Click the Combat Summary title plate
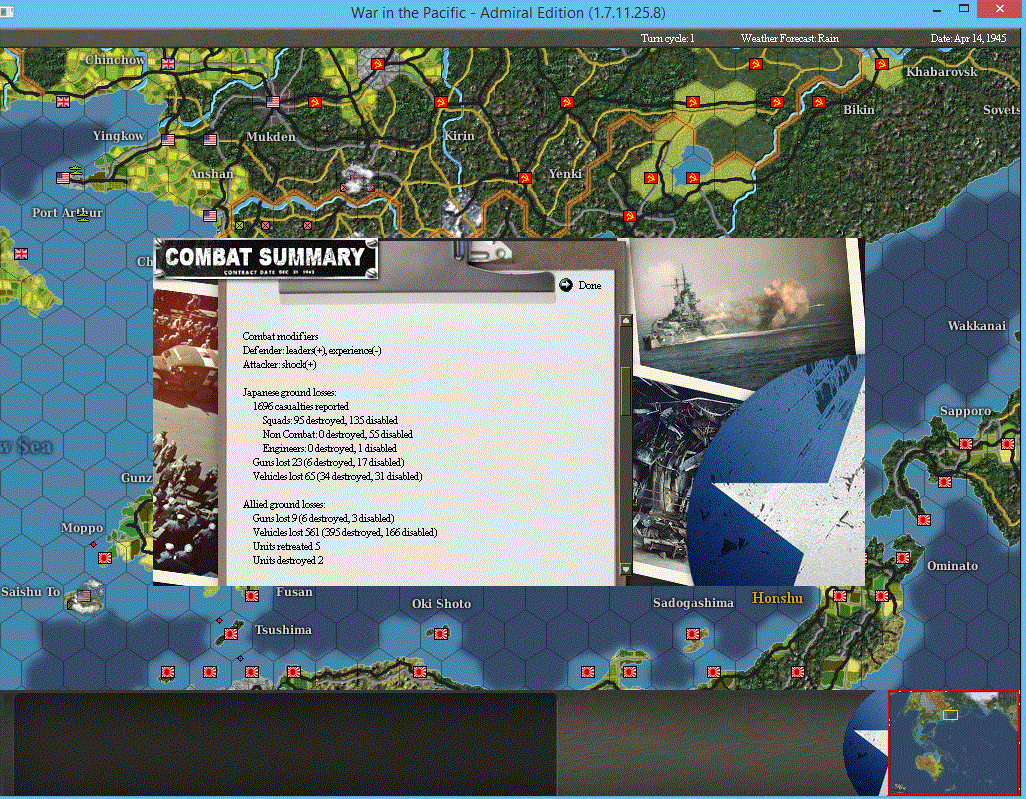 (266, 258)
